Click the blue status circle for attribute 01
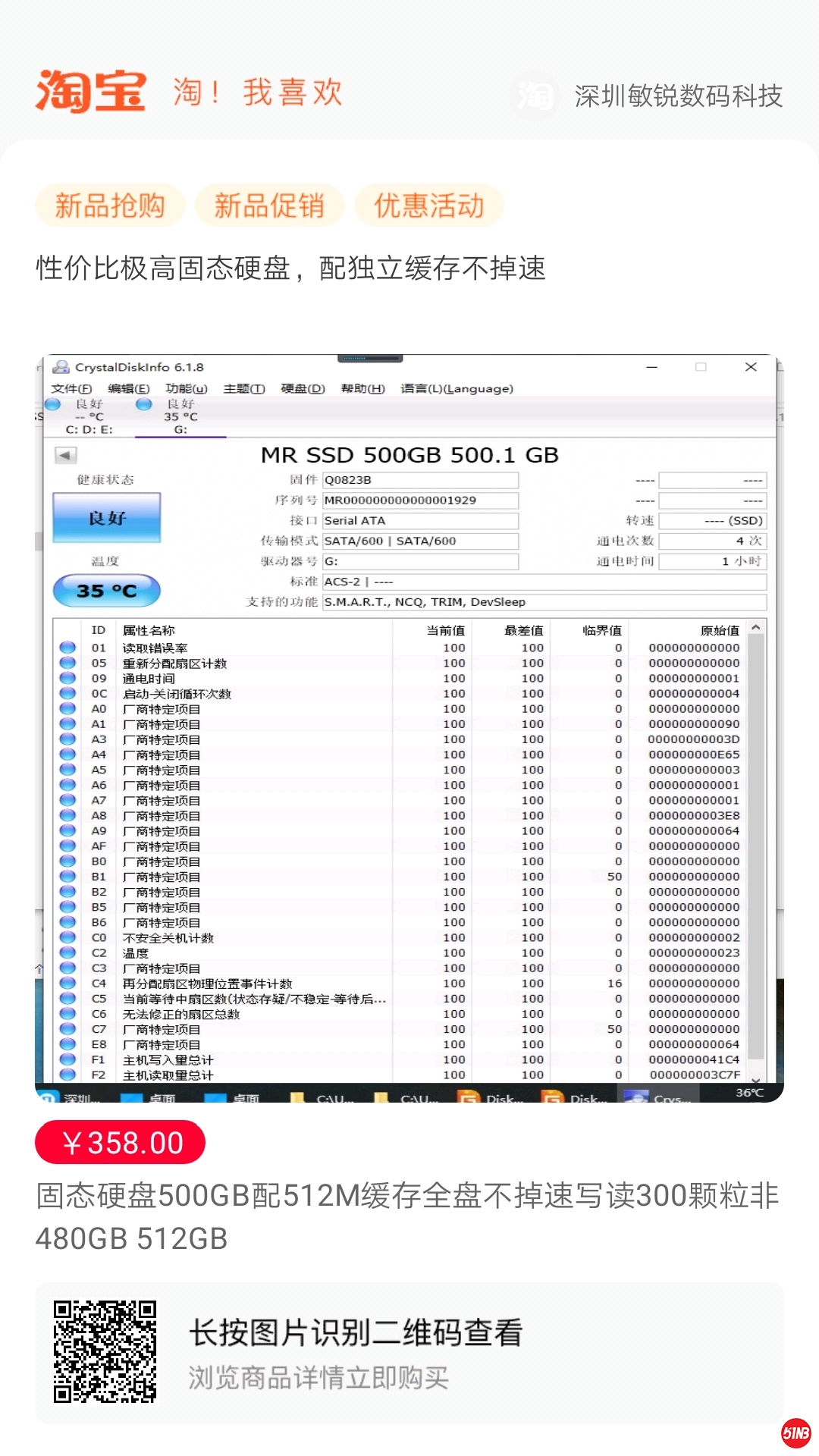Image resolution: width=819 pixels, height=1456 pixels. point(67,648)
